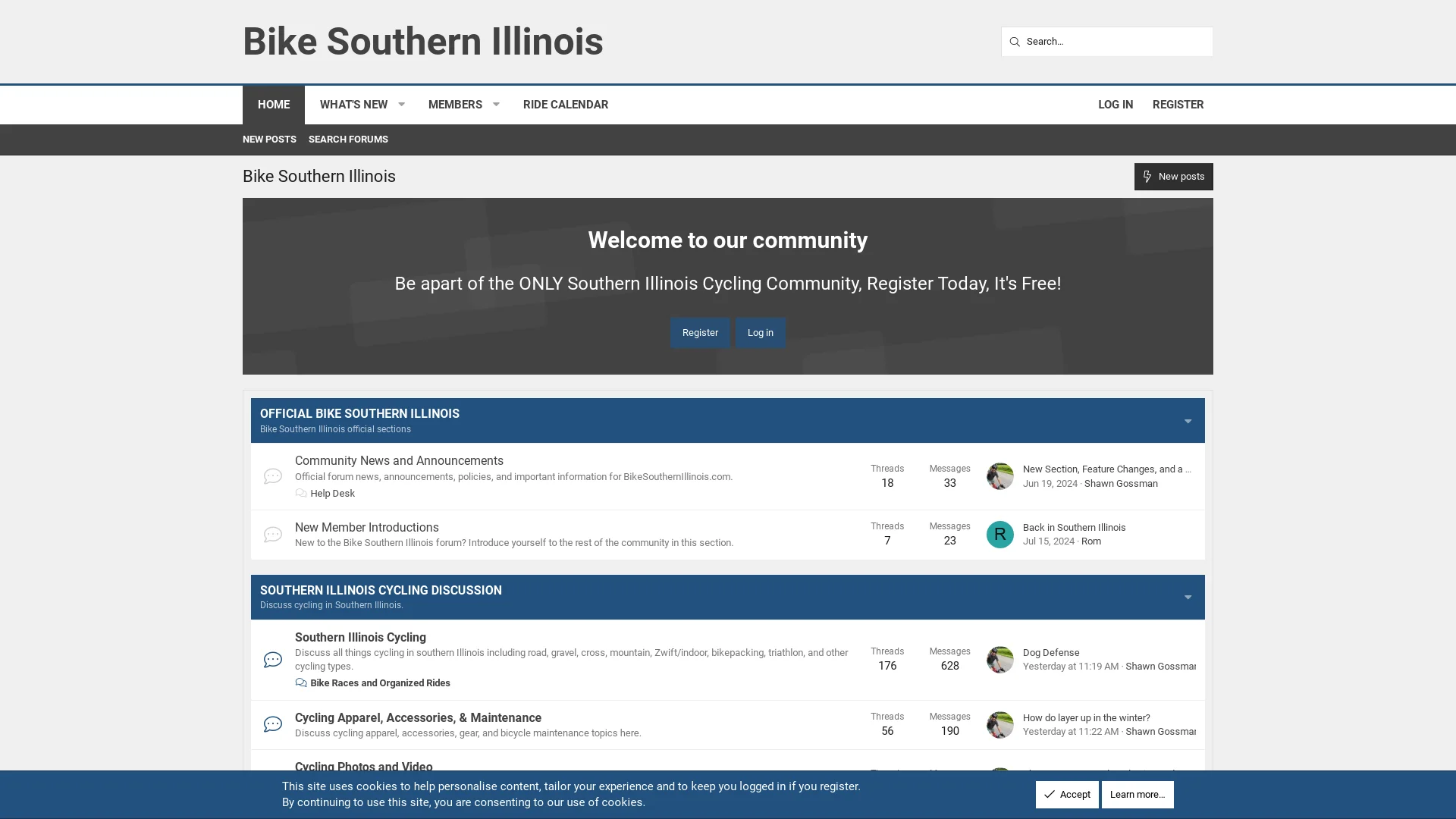Viewport: 1456px width, 819px height.
Task: Click the Register button in welcome banner
Action: coord(700,333)
